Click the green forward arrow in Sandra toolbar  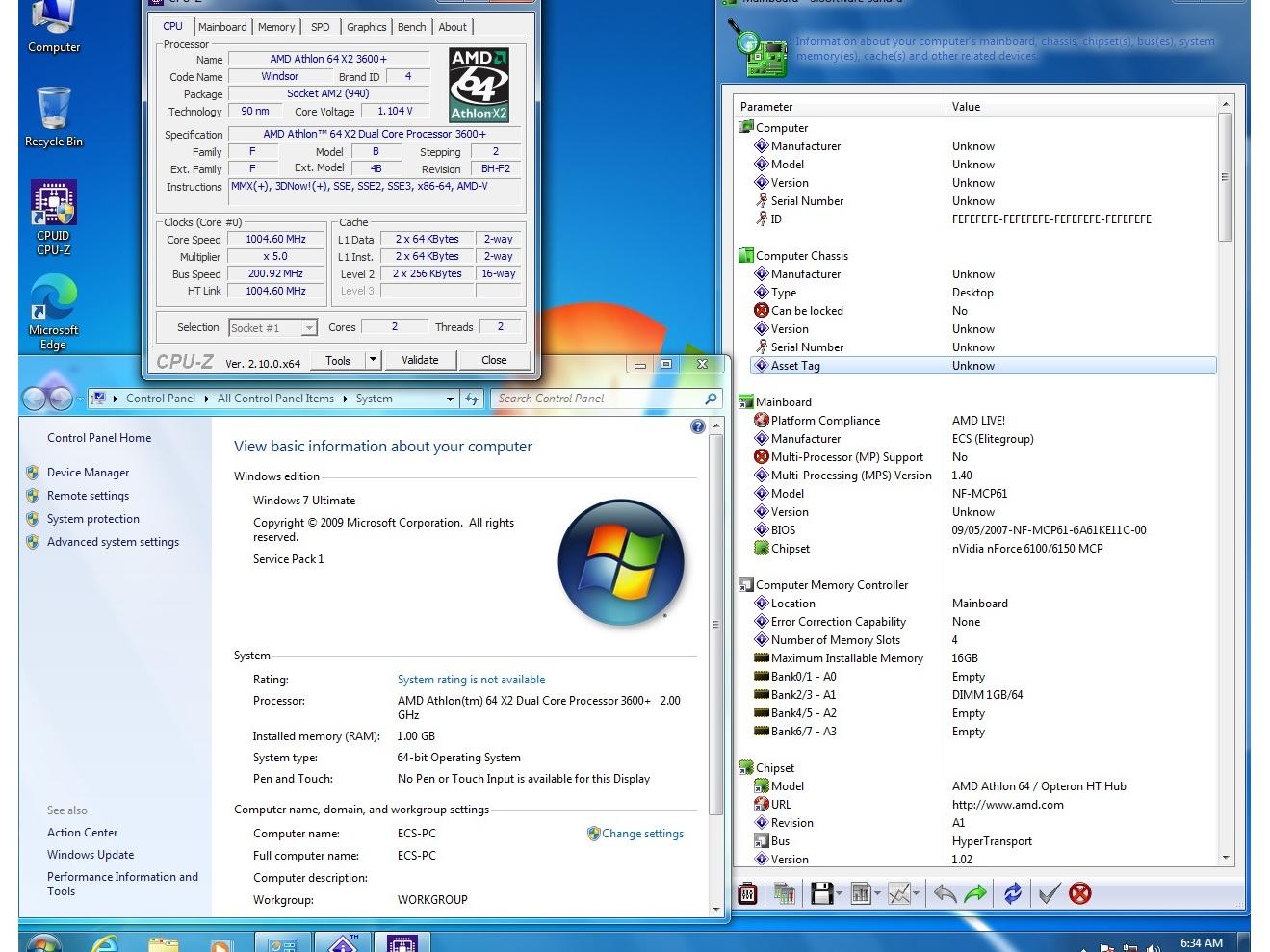coord(975,894)
